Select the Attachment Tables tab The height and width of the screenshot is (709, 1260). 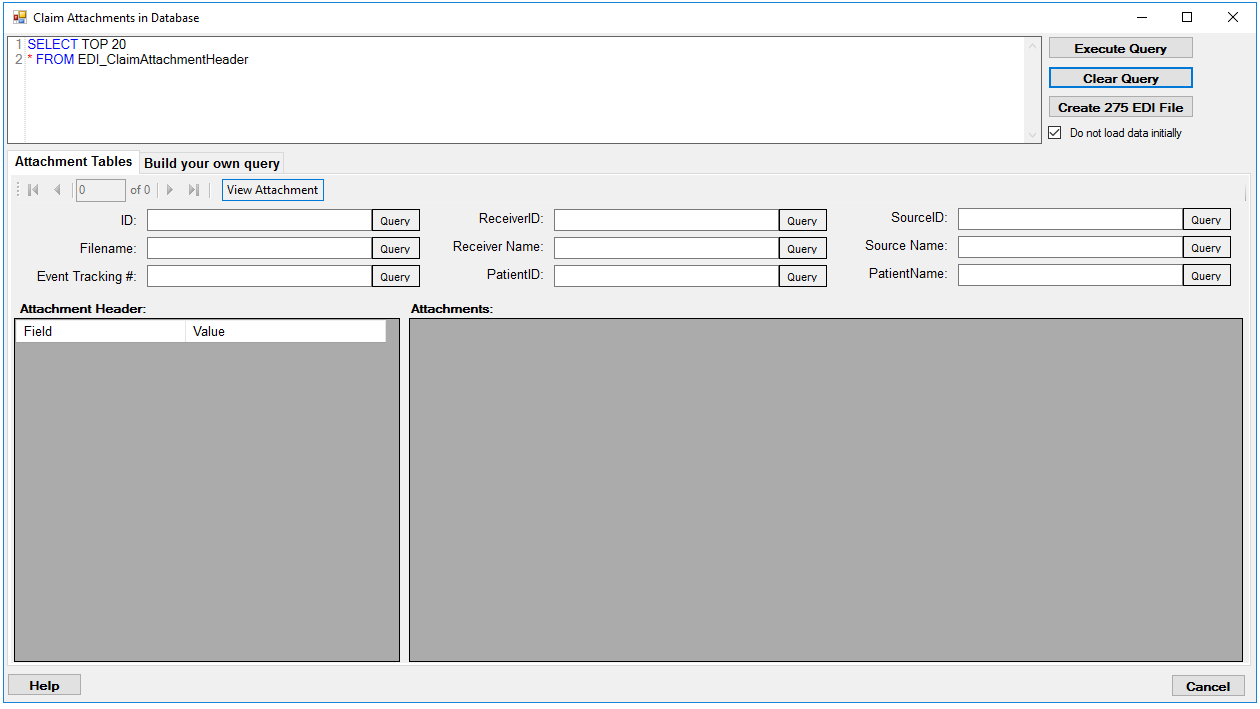click(x=73, y=161)
